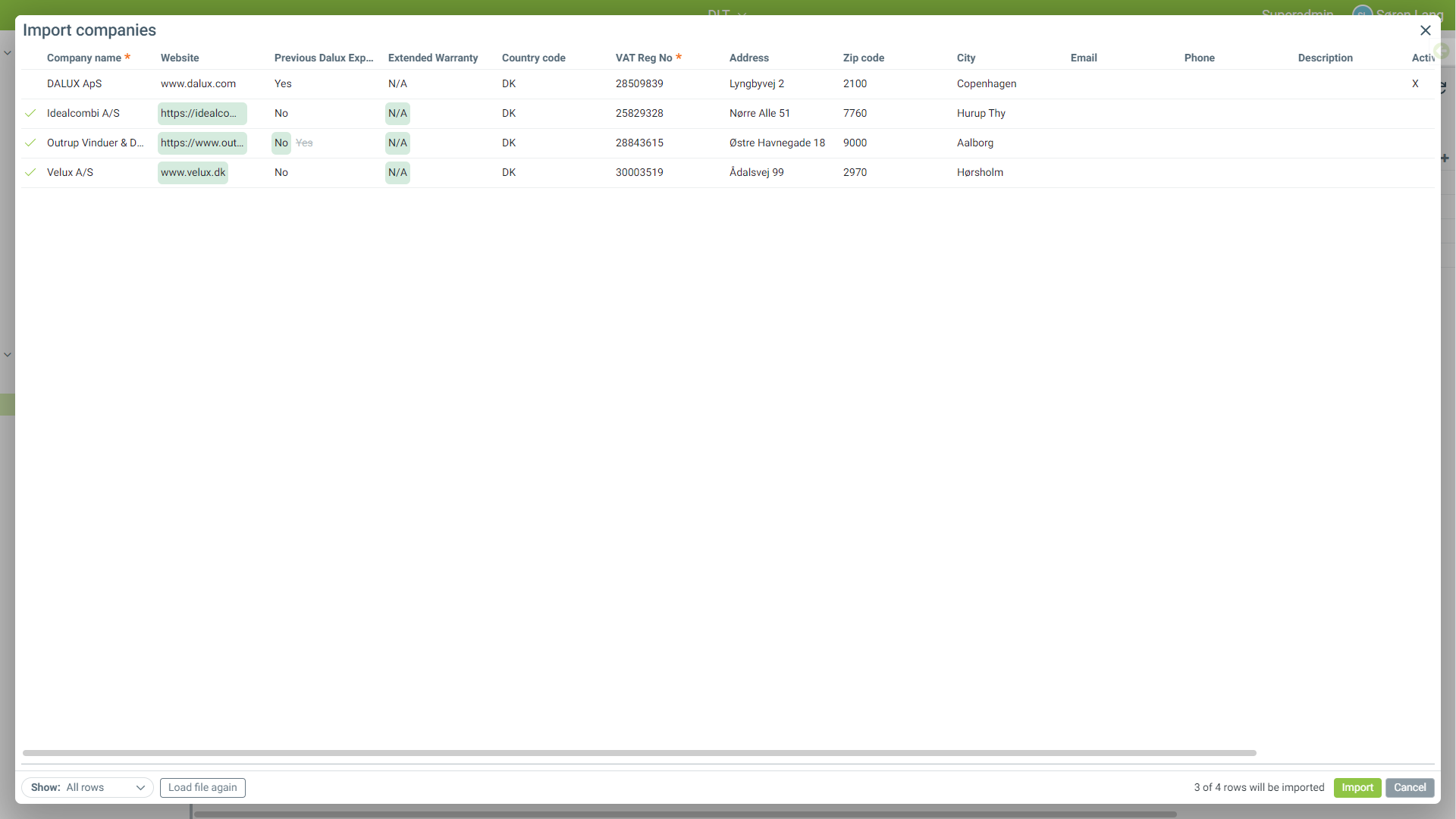Click the VAT Reg No column header

point(643,58)
